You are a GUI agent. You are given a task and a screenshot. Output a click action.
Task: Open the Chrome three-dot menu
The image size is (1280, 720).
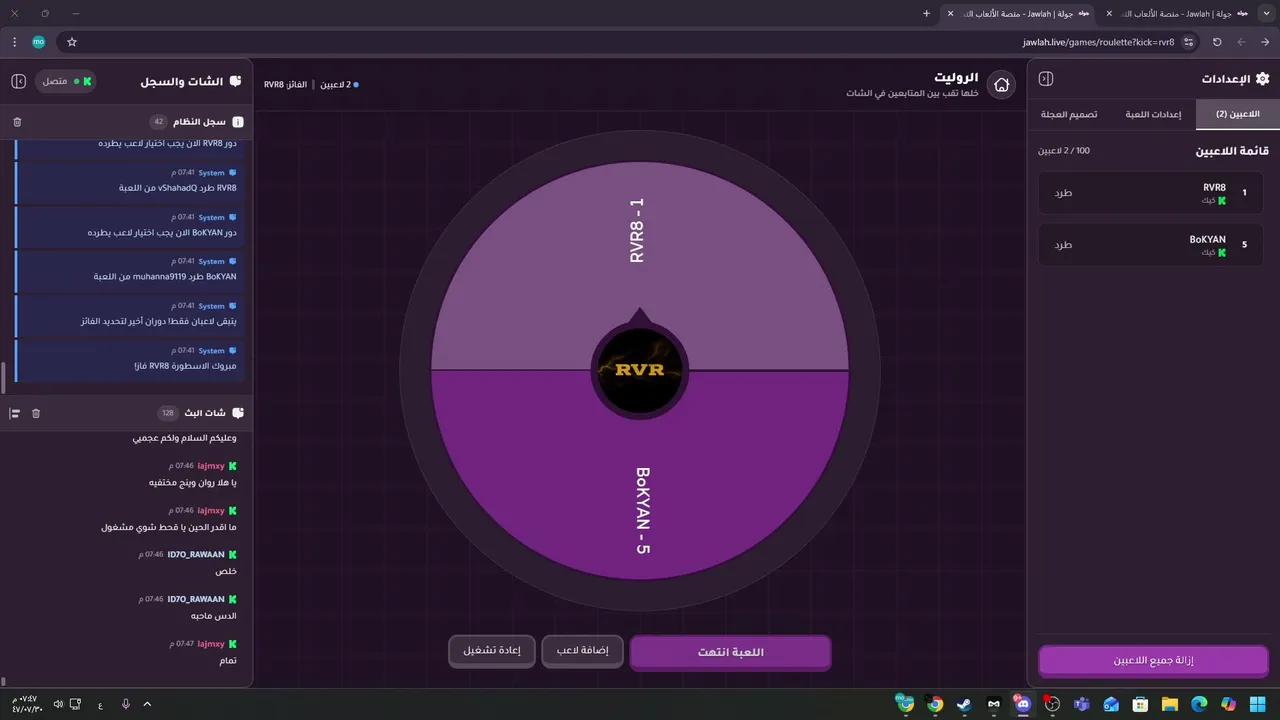pos(14,42)
